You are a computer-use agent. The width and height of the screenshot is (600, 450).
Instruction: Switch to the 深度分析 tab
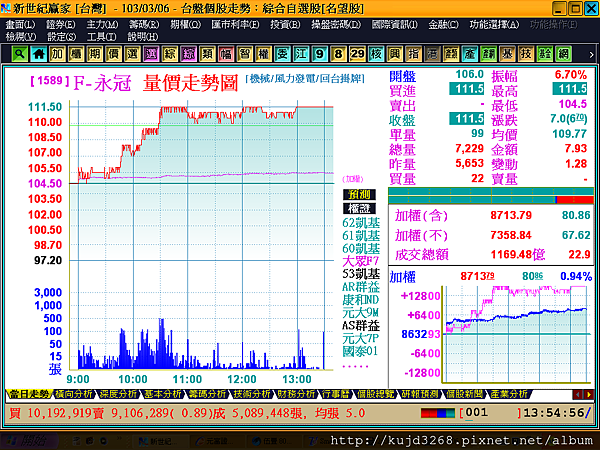click(118, 394)
